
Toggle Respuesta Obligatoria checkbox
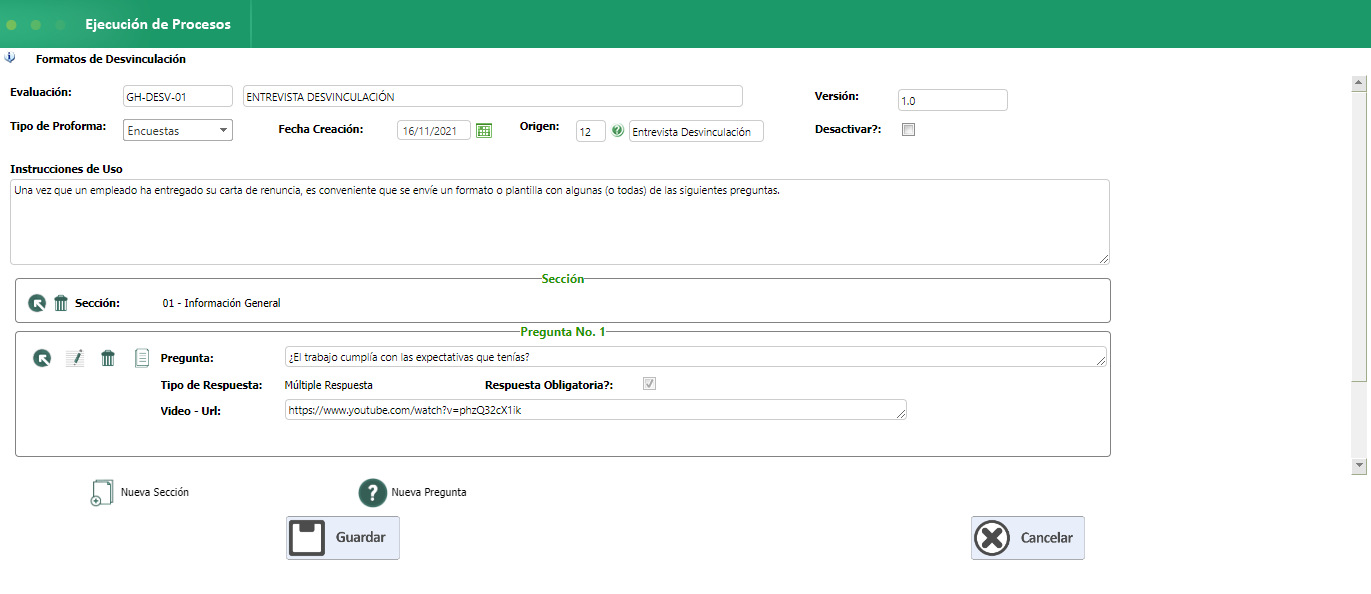coord(650,384)
